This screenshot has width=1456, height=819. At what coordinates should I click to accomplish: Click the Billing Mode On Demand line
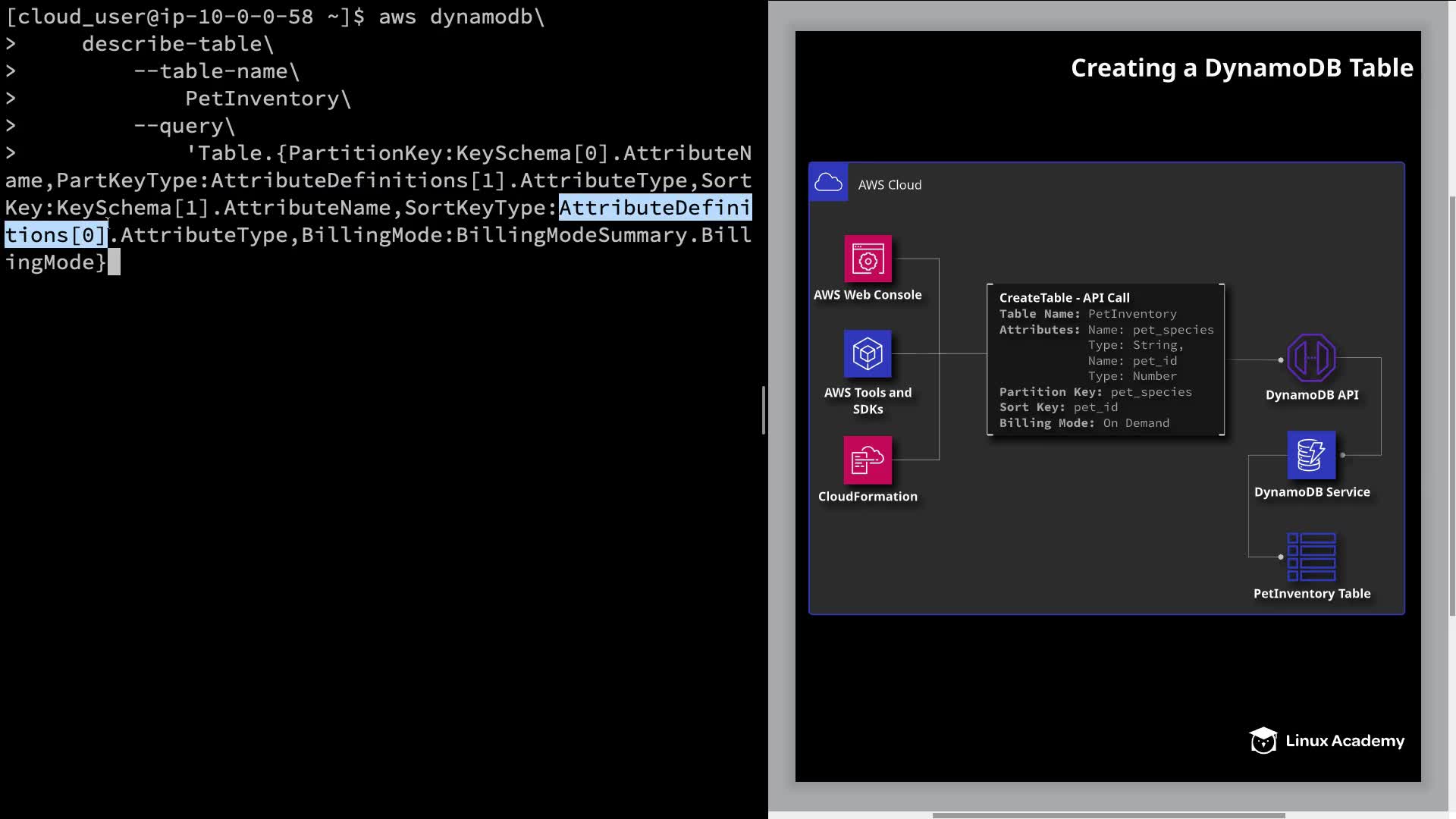(1084, 423)
